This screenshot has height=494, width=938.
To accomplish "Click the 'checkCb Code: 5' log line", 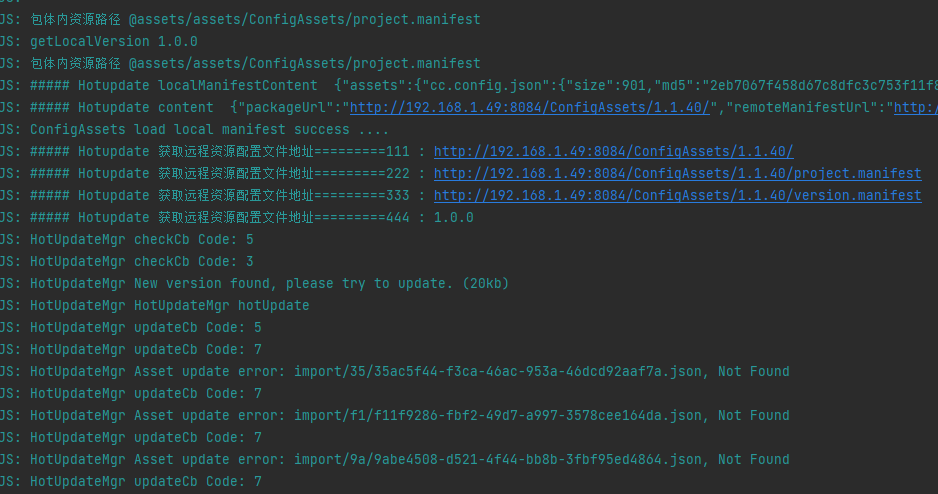I will (142, 239).
